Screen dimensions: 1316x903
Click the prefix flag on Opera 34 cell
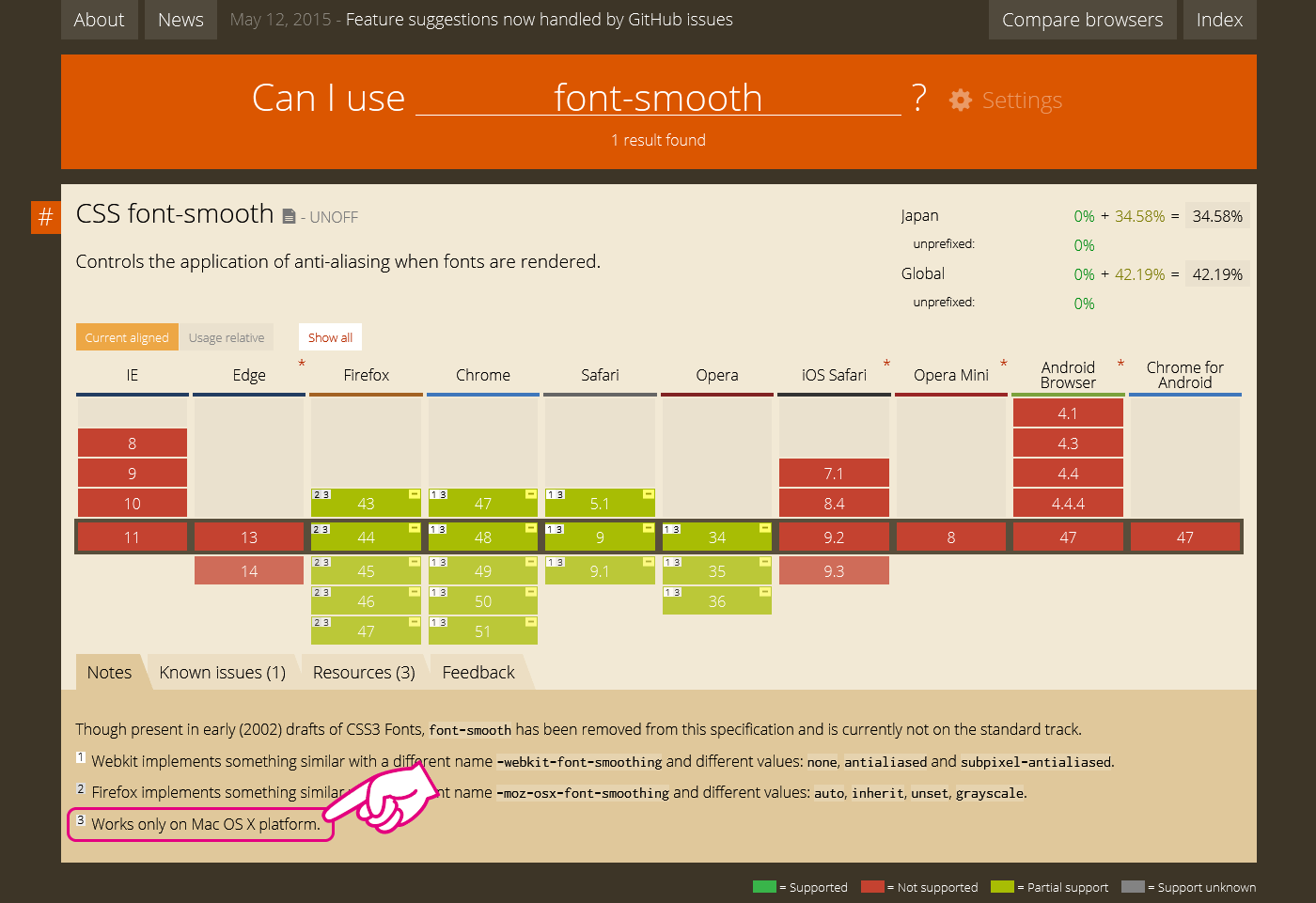pos(765,529)
